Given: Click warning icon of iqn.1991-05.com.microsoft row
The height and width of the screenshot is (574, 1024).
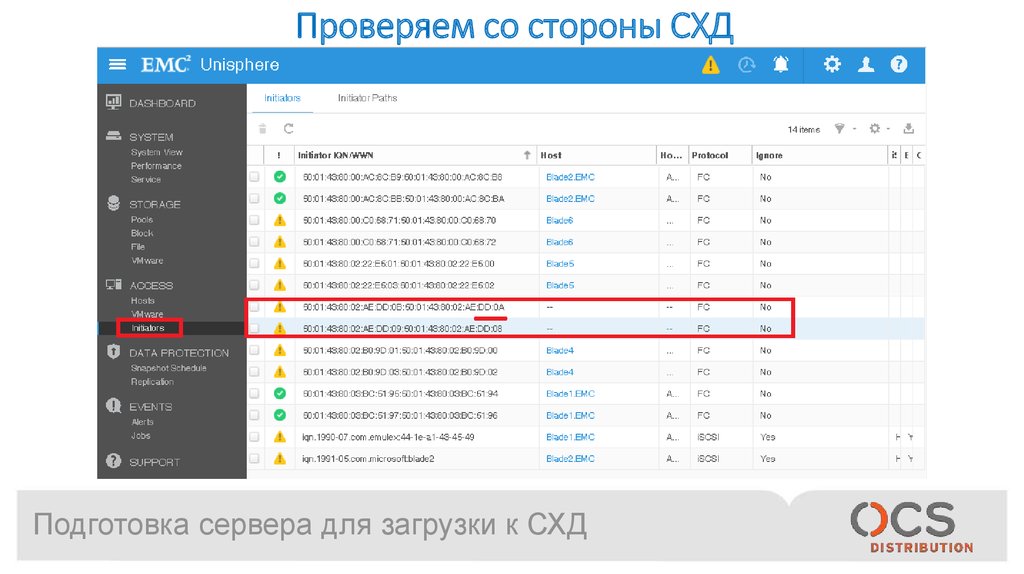Looking at the screenshot, I should 280,458.
